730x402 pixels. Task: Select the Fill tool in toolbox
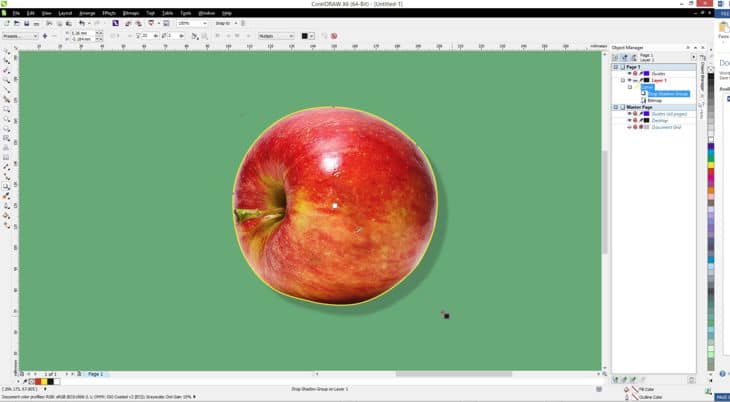7,216
